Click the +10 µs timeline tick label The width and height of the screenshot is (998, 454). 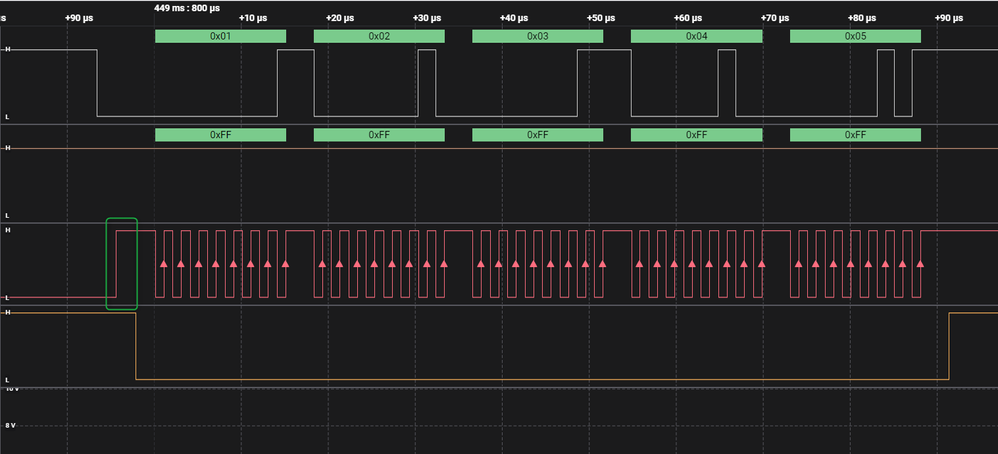[253, 19]
